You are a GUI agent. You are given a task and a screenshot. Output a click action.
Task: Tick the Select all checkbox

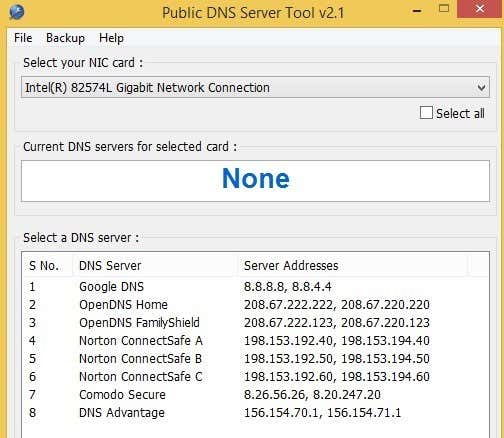426,113
